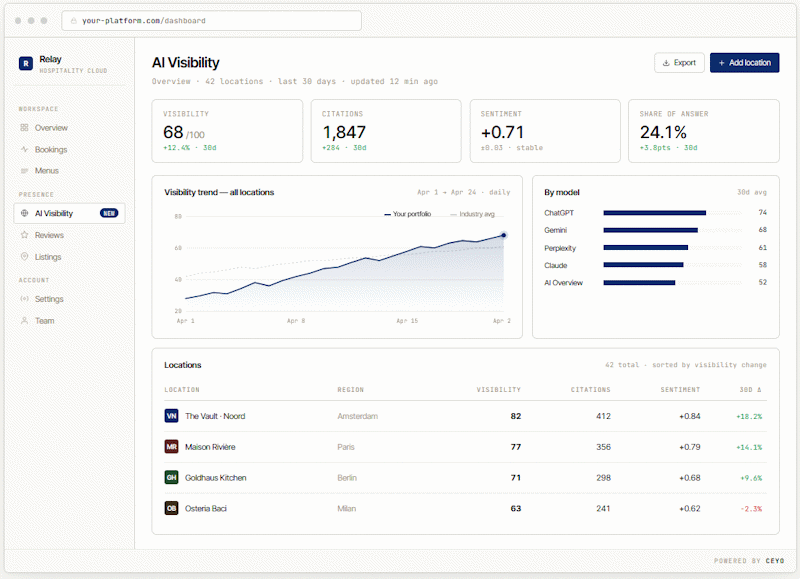Sort by the Location column header

[182, 390]
